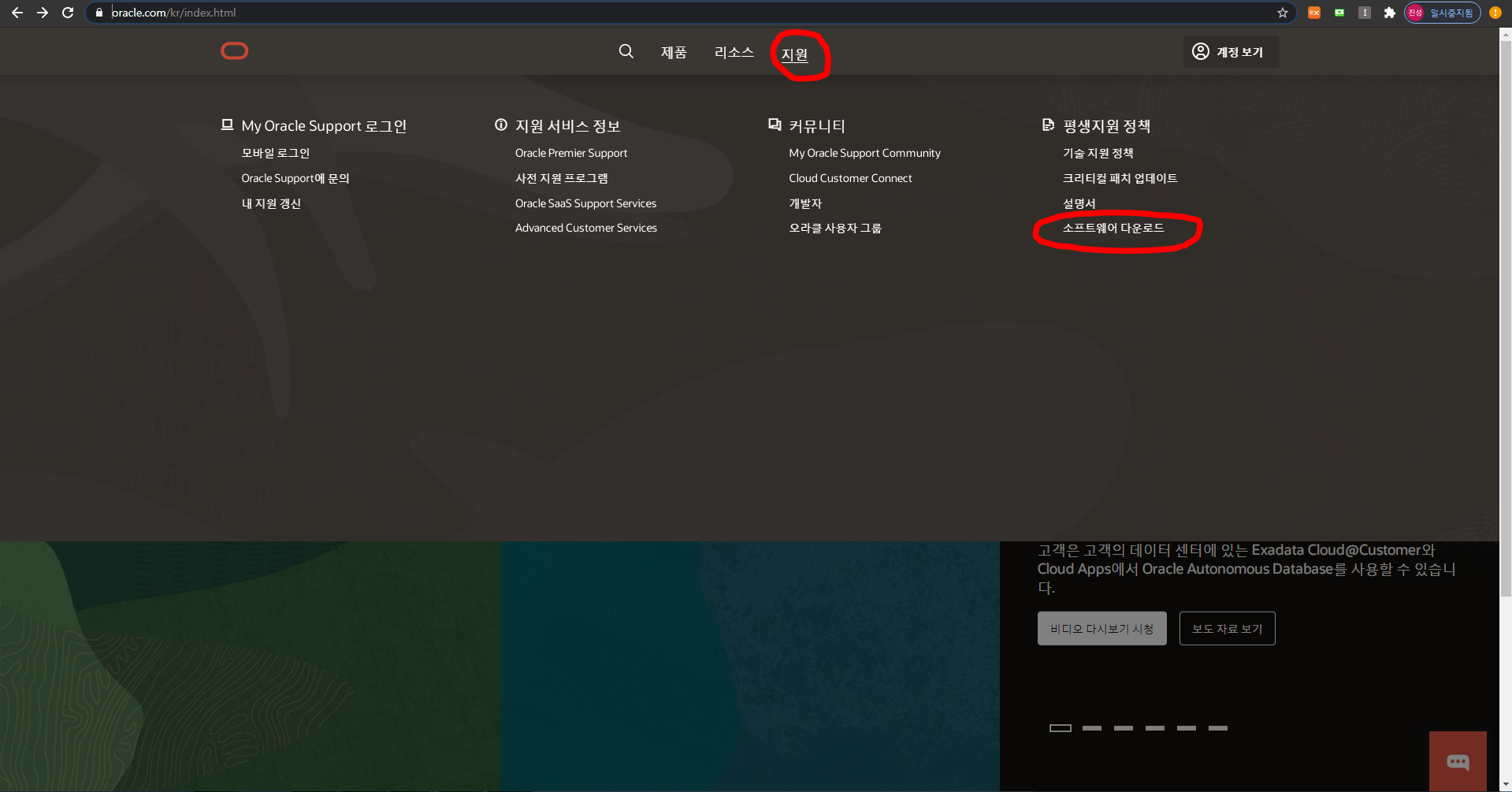Viewport: 1512px width, 792px height.
Task: Select the last carousel indicator dash
Action: [x=1218, y=728]
